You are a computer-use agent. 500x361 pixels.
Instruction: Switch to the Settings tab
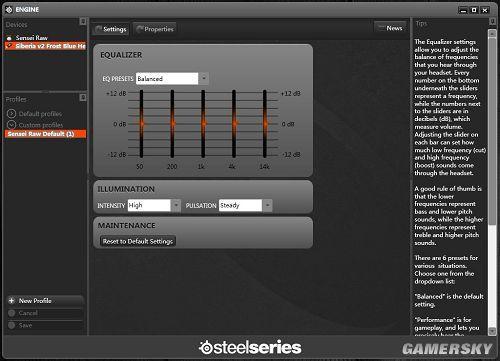(x=111, y=29)
